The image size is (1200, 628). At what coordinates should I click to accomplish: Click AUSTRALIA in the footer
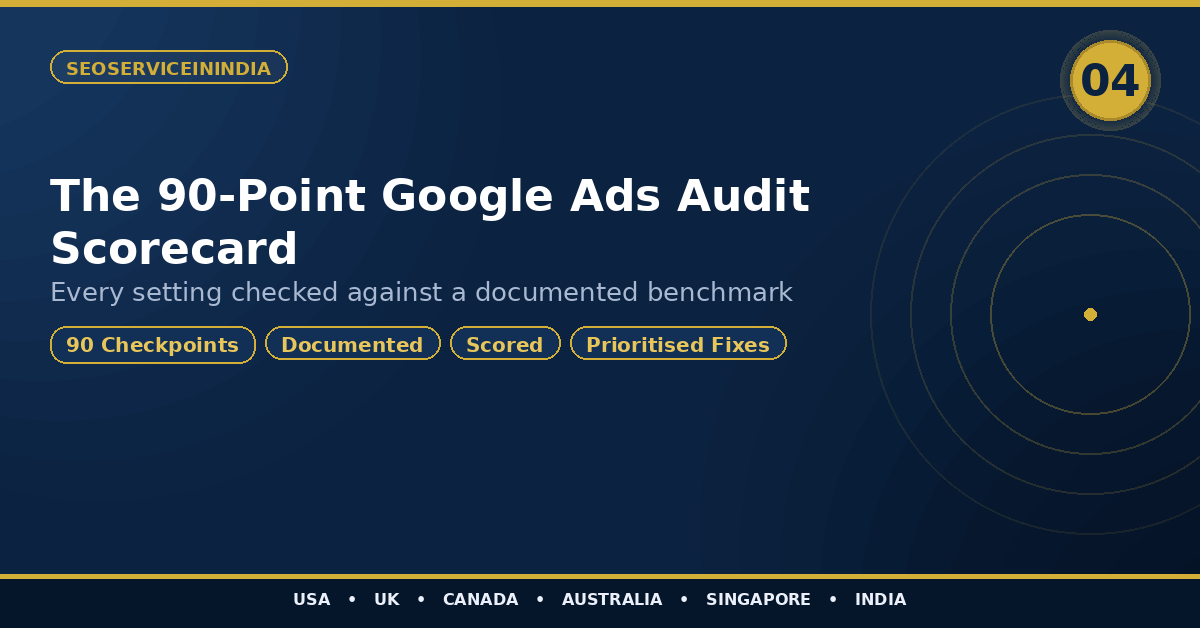click(x=612, y=600)
